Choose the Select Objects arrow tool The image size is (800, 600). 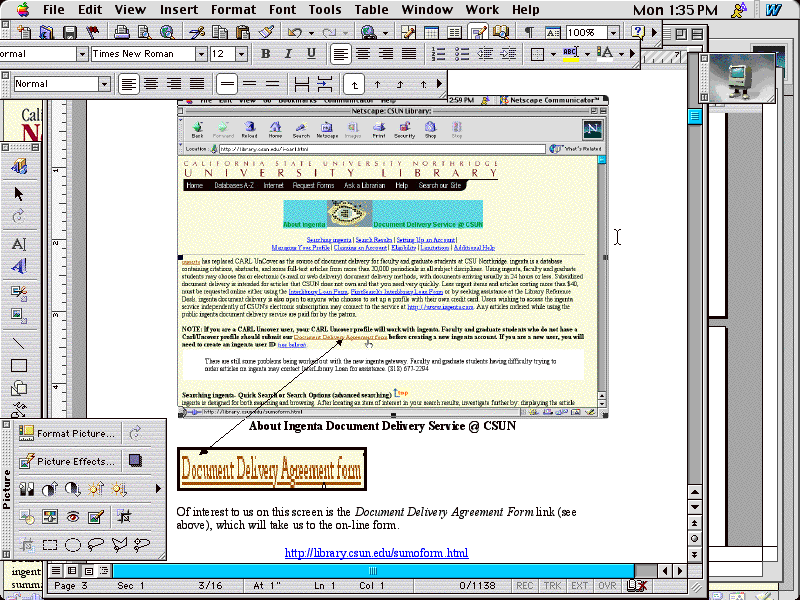coord(19,194)
